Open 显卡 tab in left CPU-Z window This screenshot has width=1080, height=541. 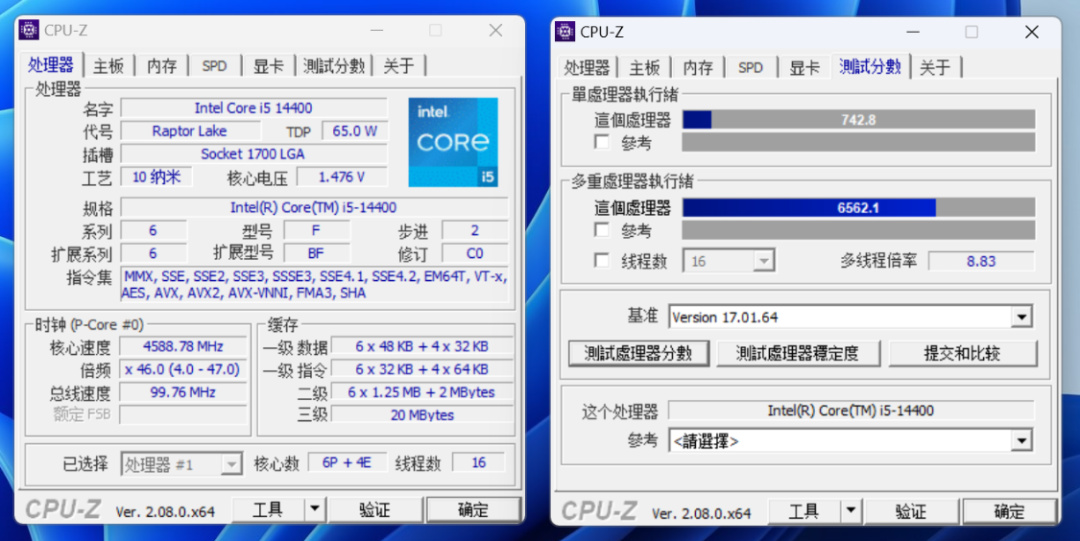[x=268, y=66]
